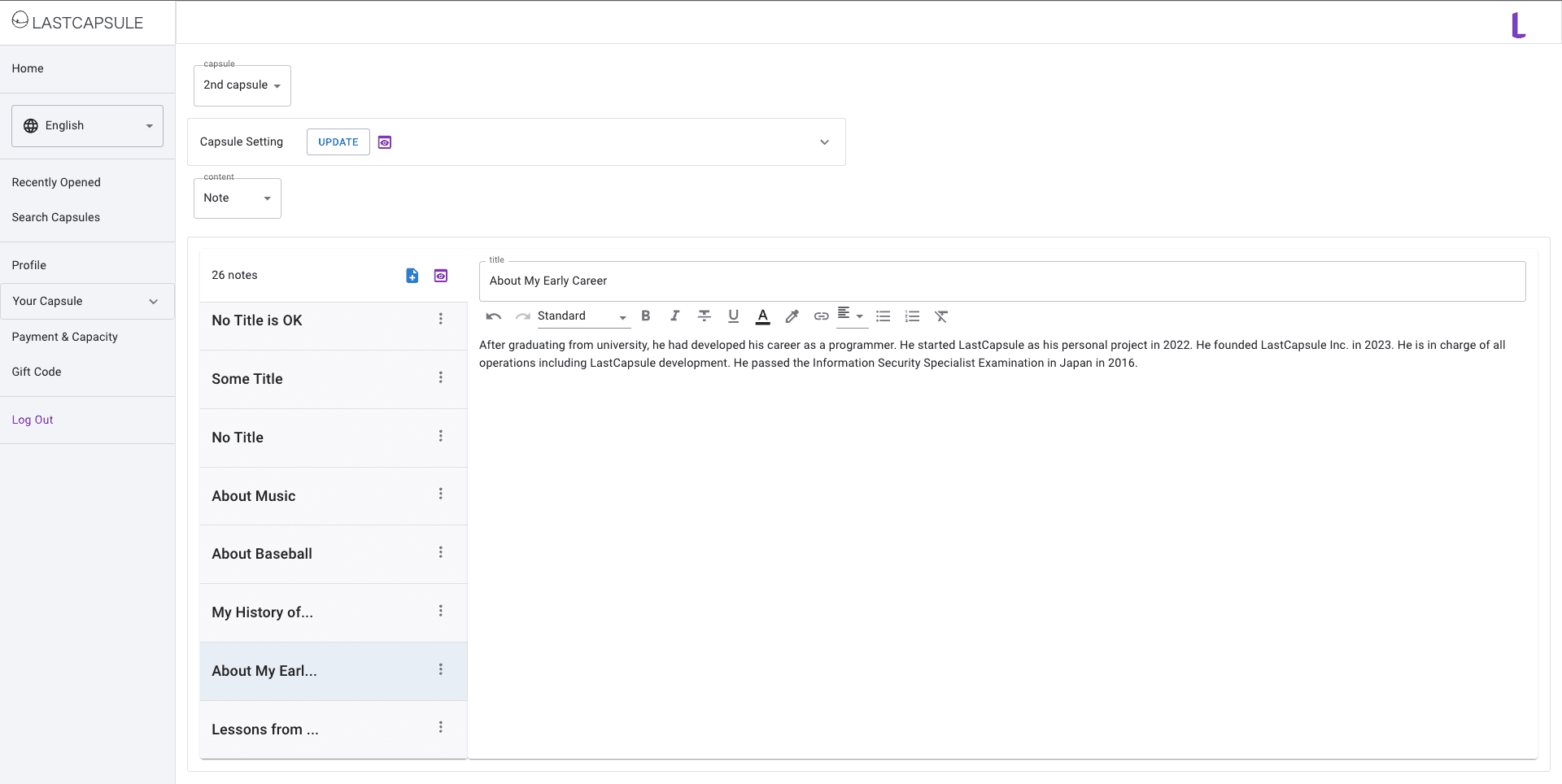Open the text color picker
This screenshot has width=1562, height=784.
[x=762, y=316]
